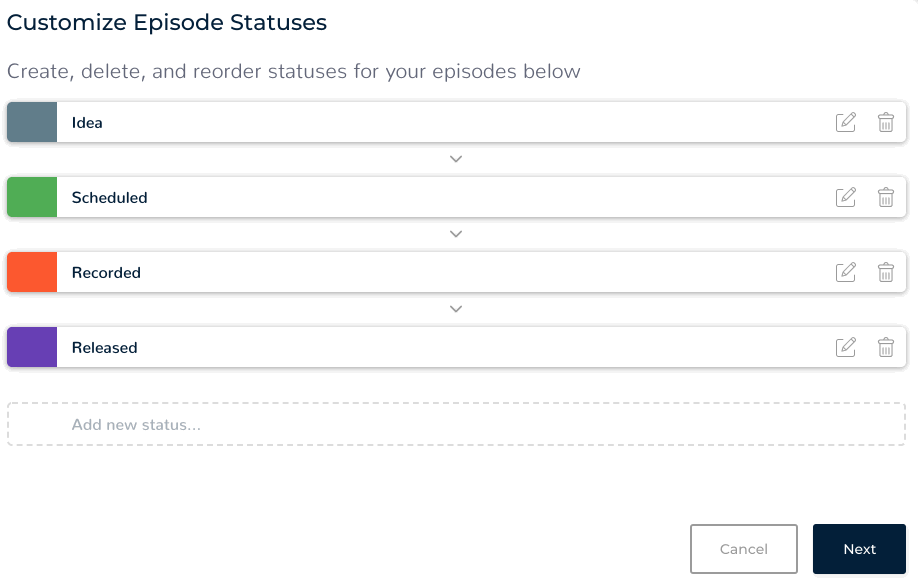Image resolution: width=918 pixels, height=585 pixels.
Task: Delete the Scheduled status
Action: 886,197
